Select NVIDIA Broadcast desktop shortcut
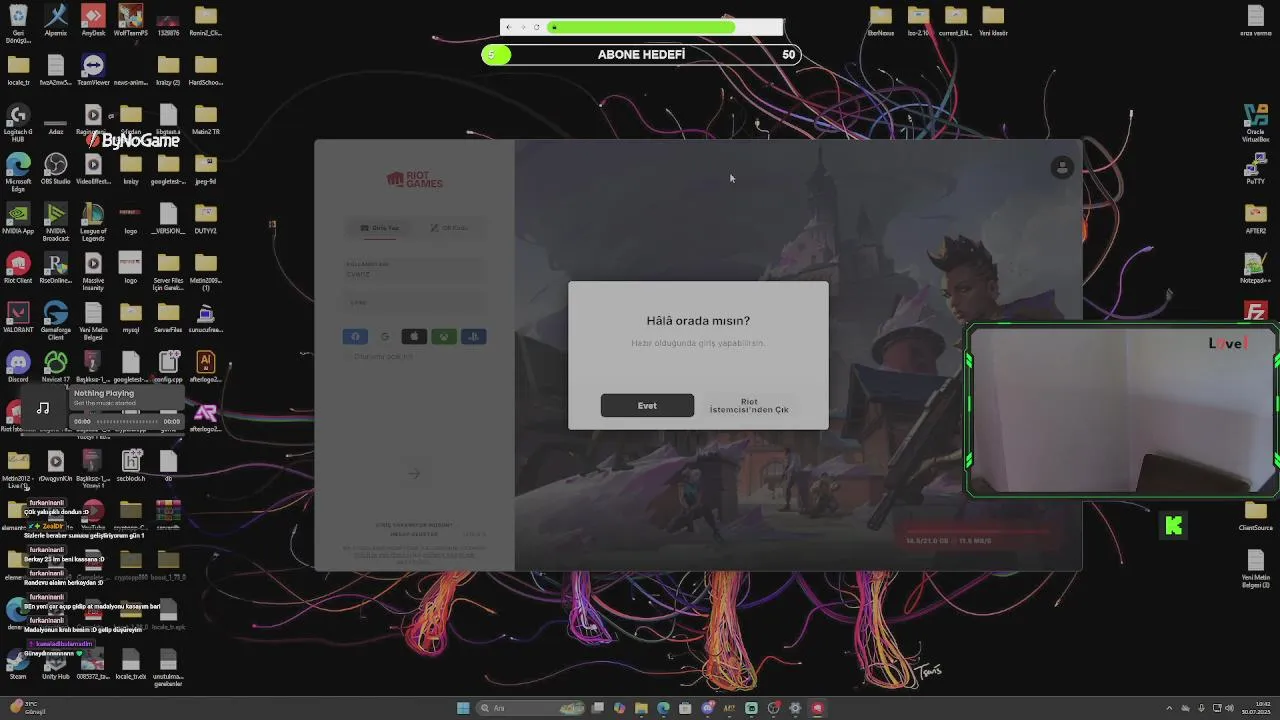1280x720 pixels. [x=56, y=222]
